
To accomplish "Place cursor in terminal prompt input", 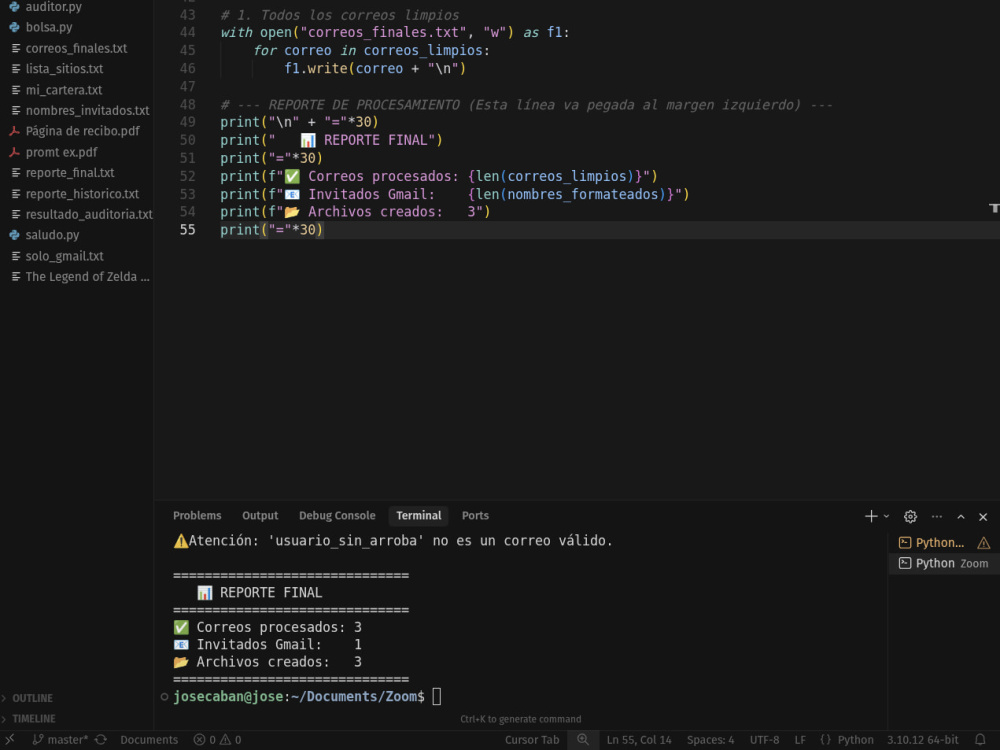I will pos(437,696).
